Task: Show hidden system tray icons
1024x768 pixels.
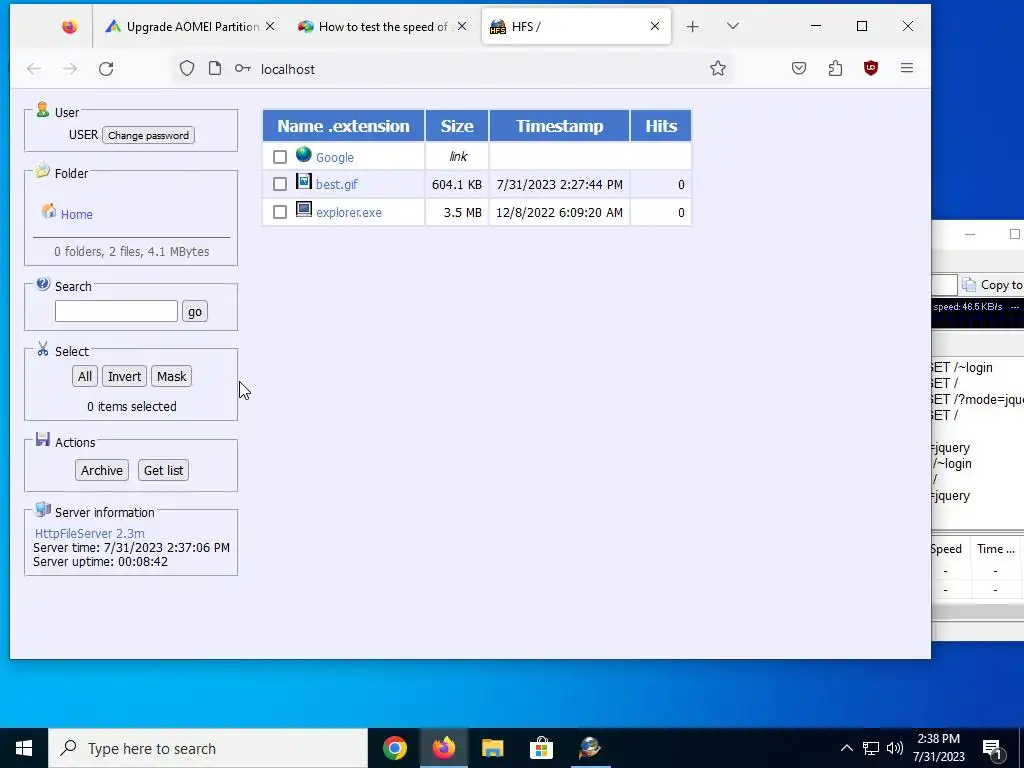Action: 846,748
